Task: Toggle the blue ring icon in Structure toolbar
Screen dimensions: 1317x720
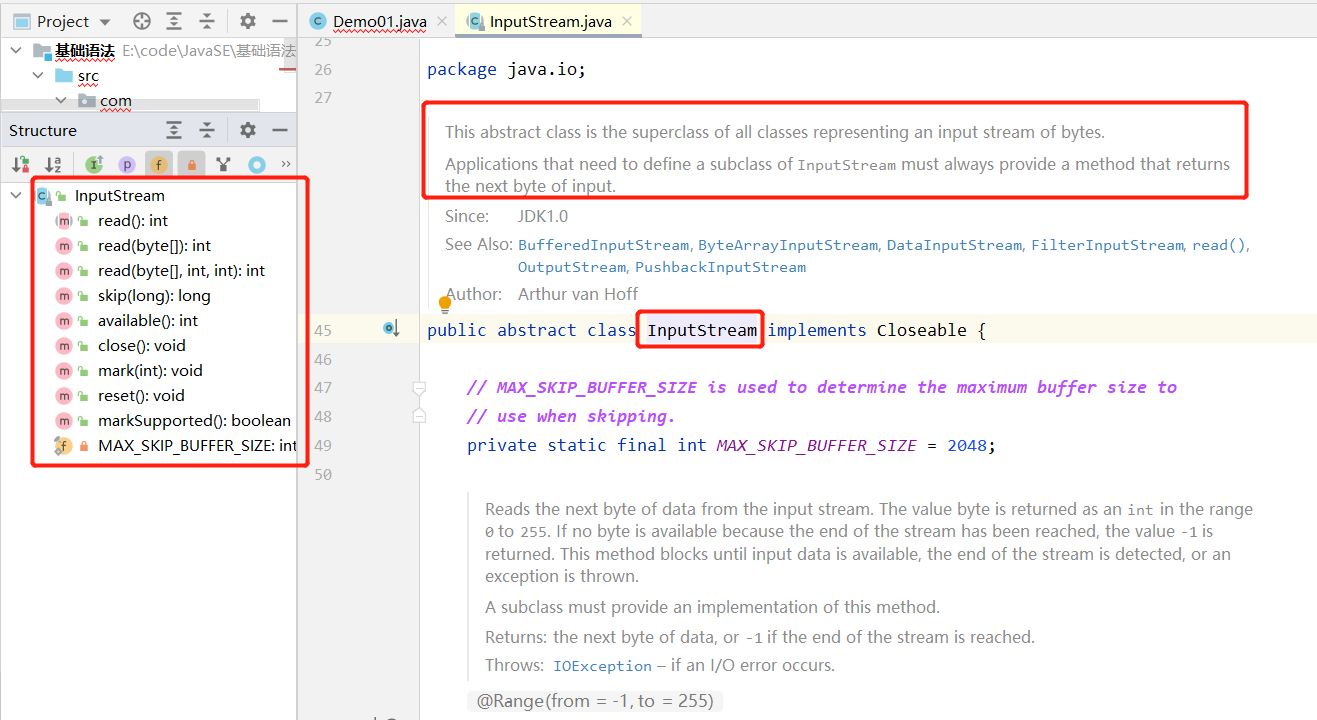Action: coord(257,164)
